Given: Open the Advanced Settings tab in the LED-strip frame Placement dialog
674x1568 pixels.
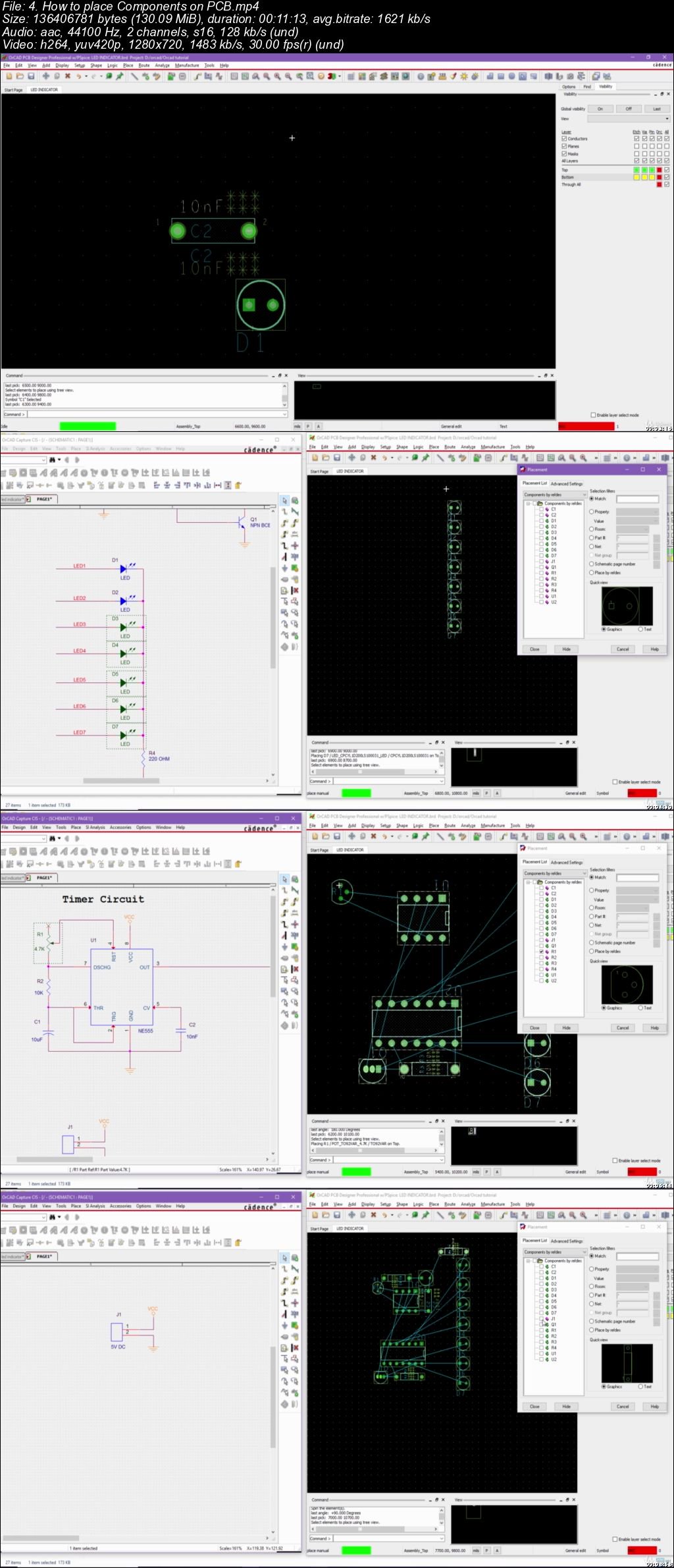Looking at the screenshot, I should [x=567, y=483].
